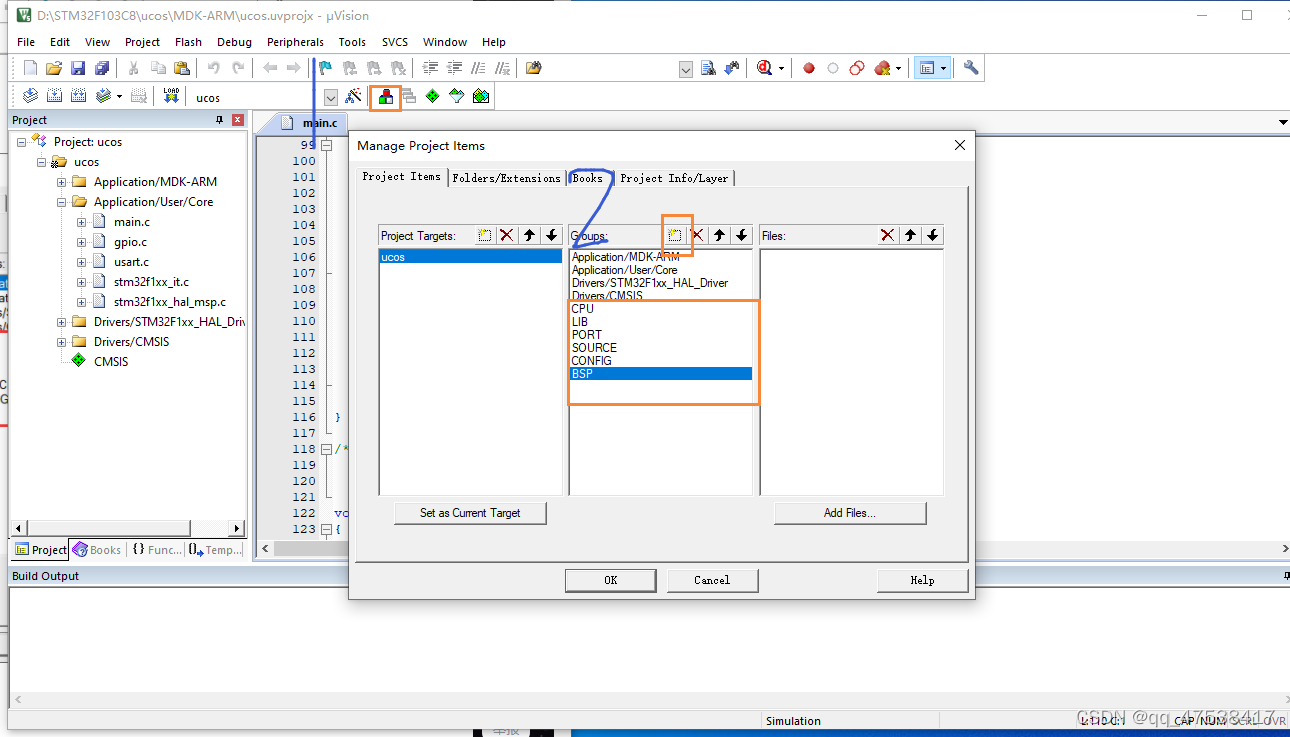Screen dimensions: 1290x737
Task: Click the Download to flash LOAD icon
Action: coord(170,96)
